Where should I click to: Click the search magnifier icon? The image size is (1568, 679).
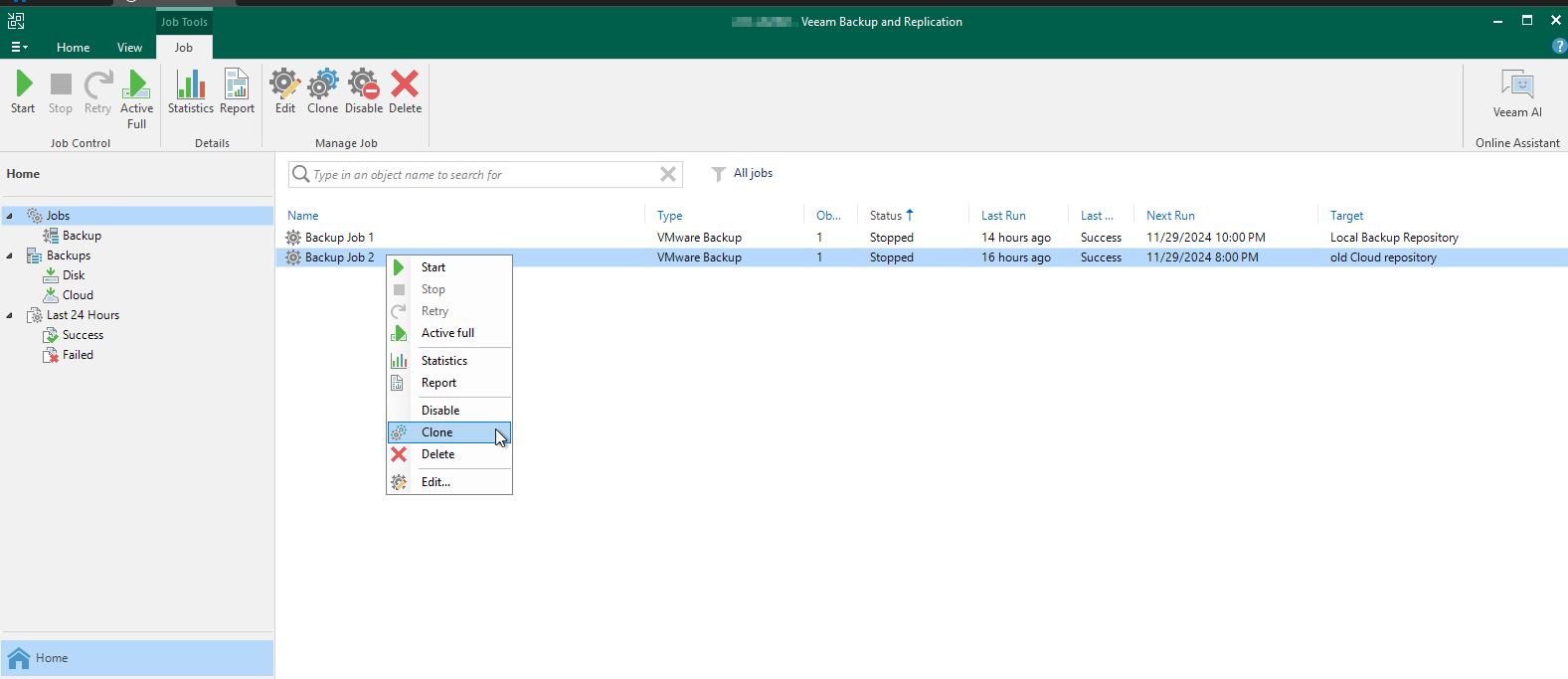[300, 174]
